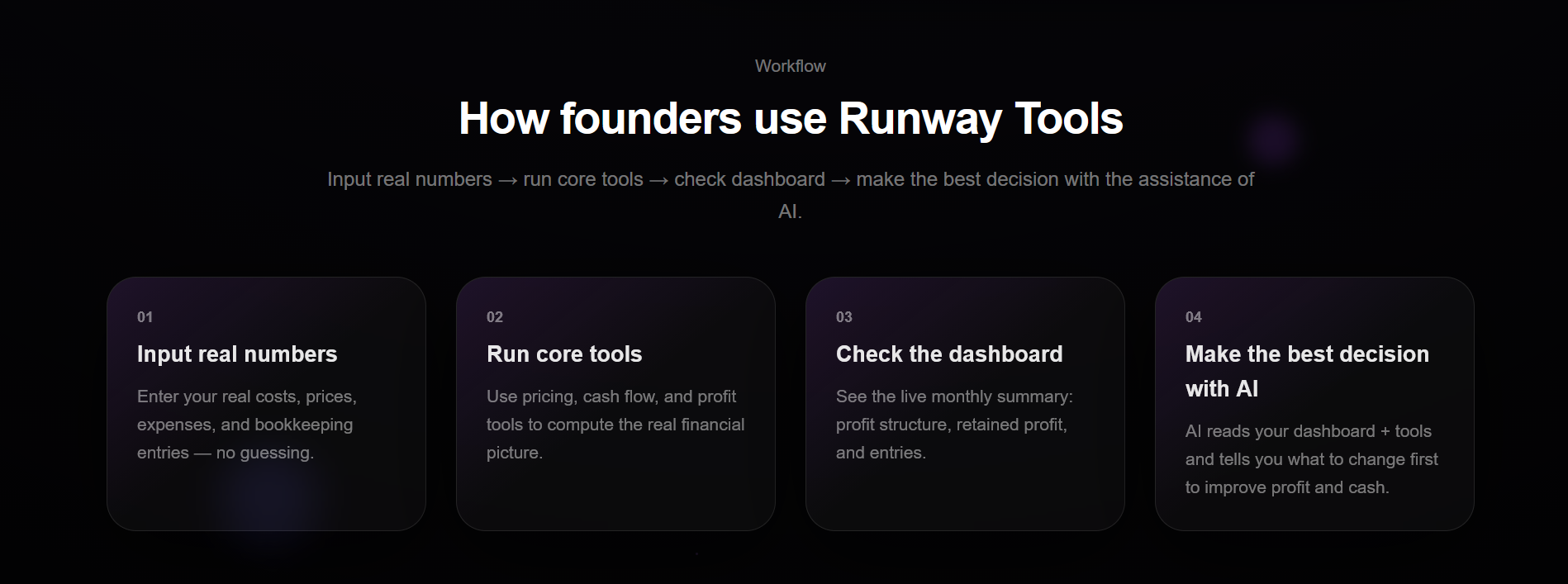Click the "Workflow" section label
Screen dimensions: 1568x584
pos(790,66)
